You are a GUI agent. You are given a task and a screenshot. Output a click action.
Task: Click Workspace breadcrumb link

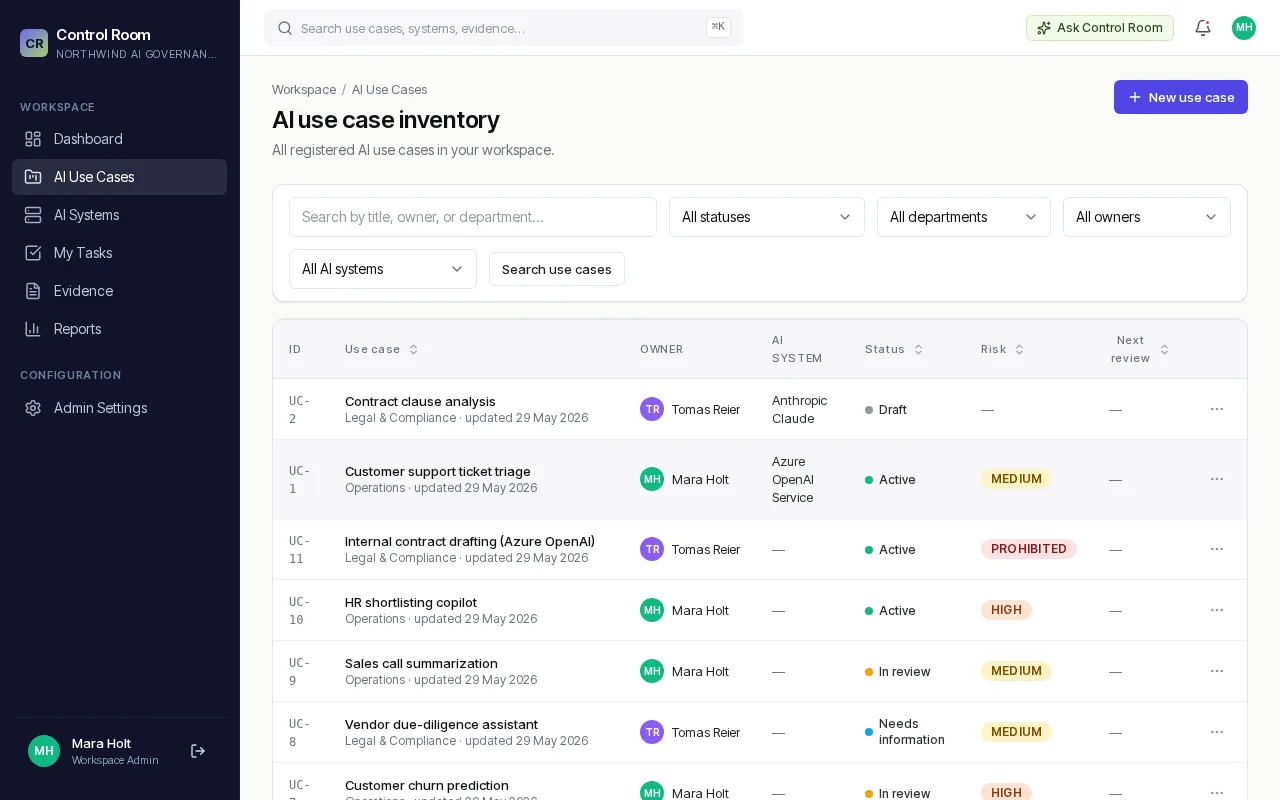click(x=304, y=90)
